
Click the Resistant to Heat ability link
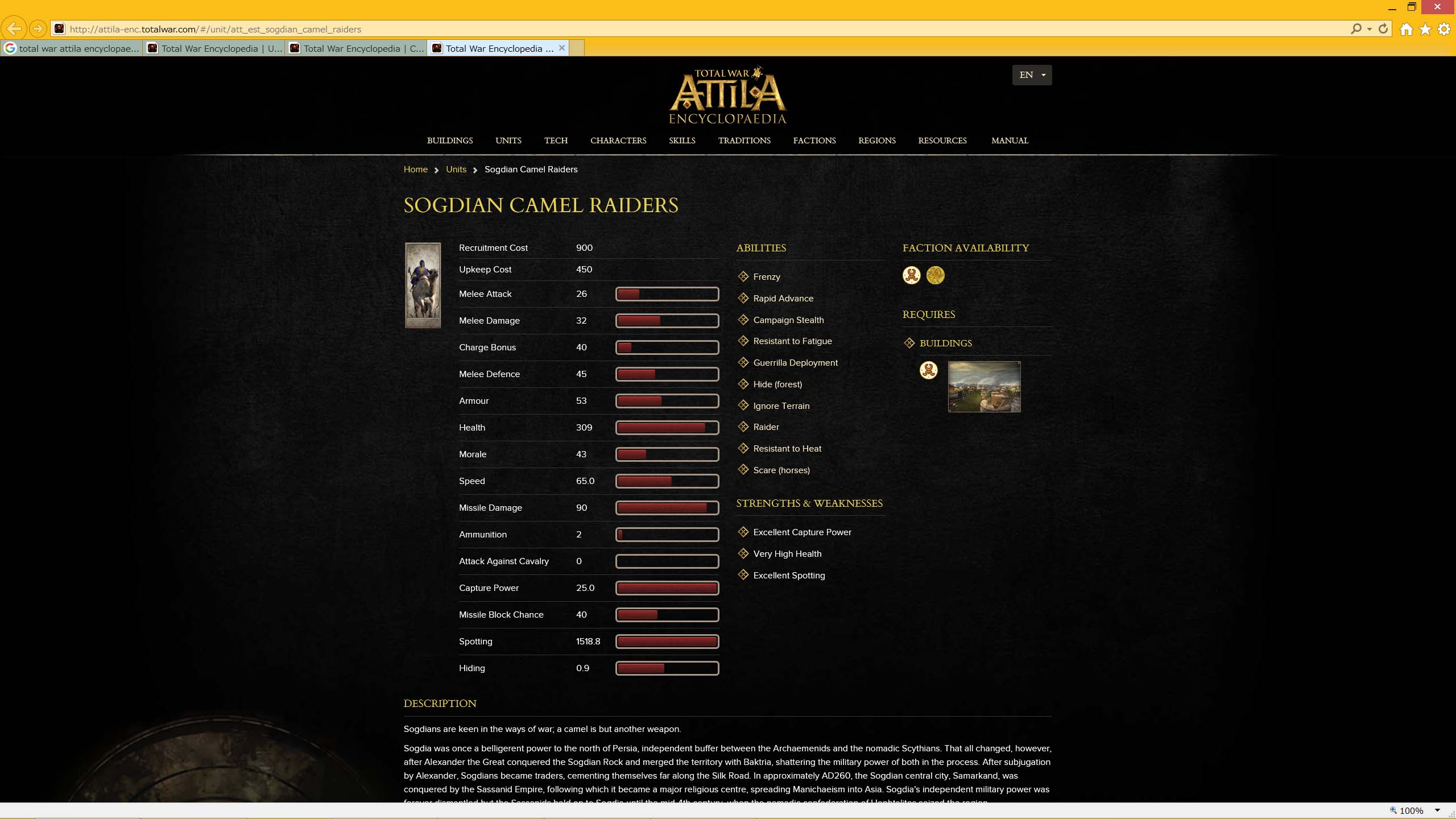787,448
